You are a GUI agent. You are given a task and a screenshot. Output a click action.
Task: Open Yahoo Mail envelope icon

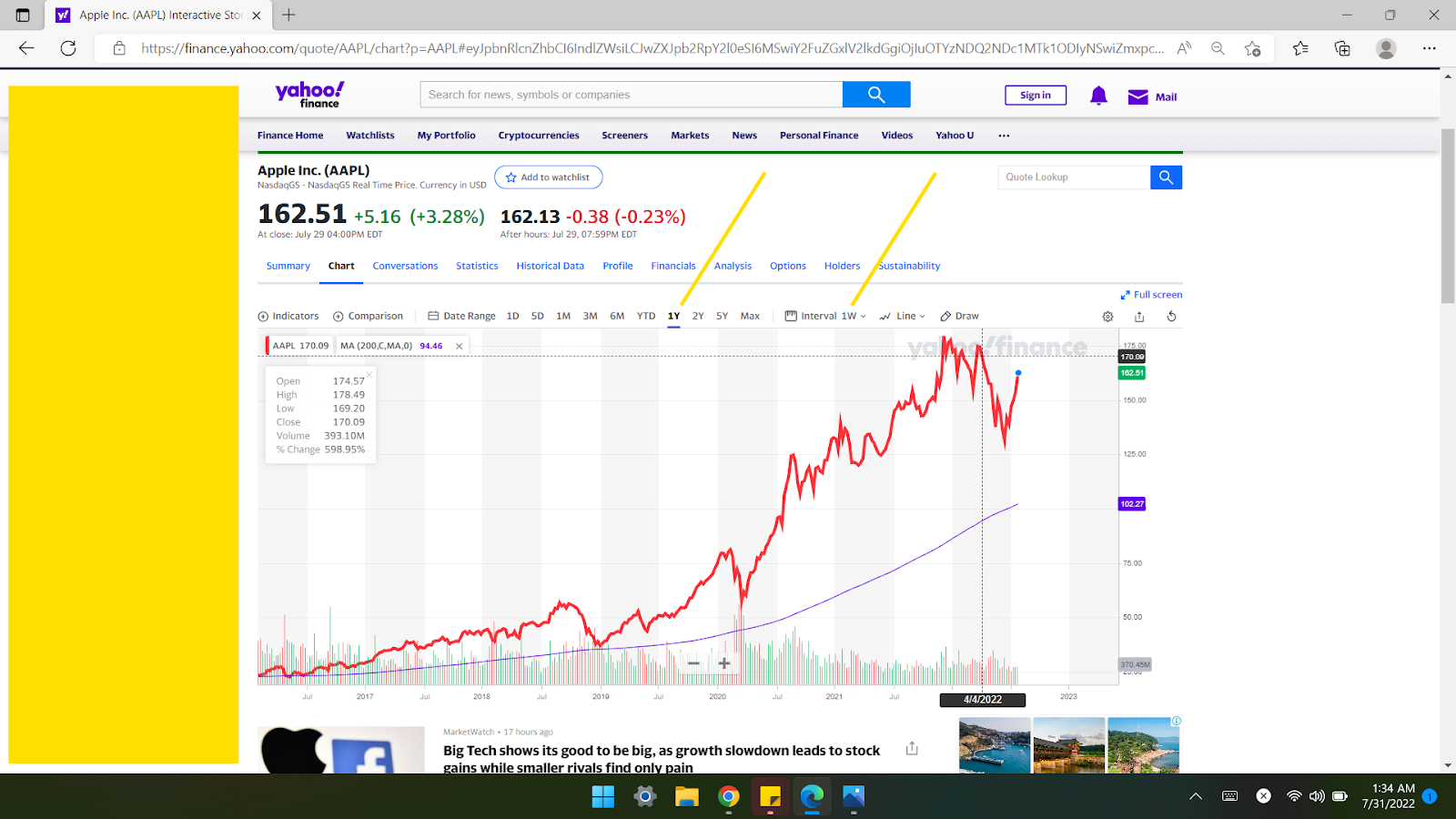1137,96
